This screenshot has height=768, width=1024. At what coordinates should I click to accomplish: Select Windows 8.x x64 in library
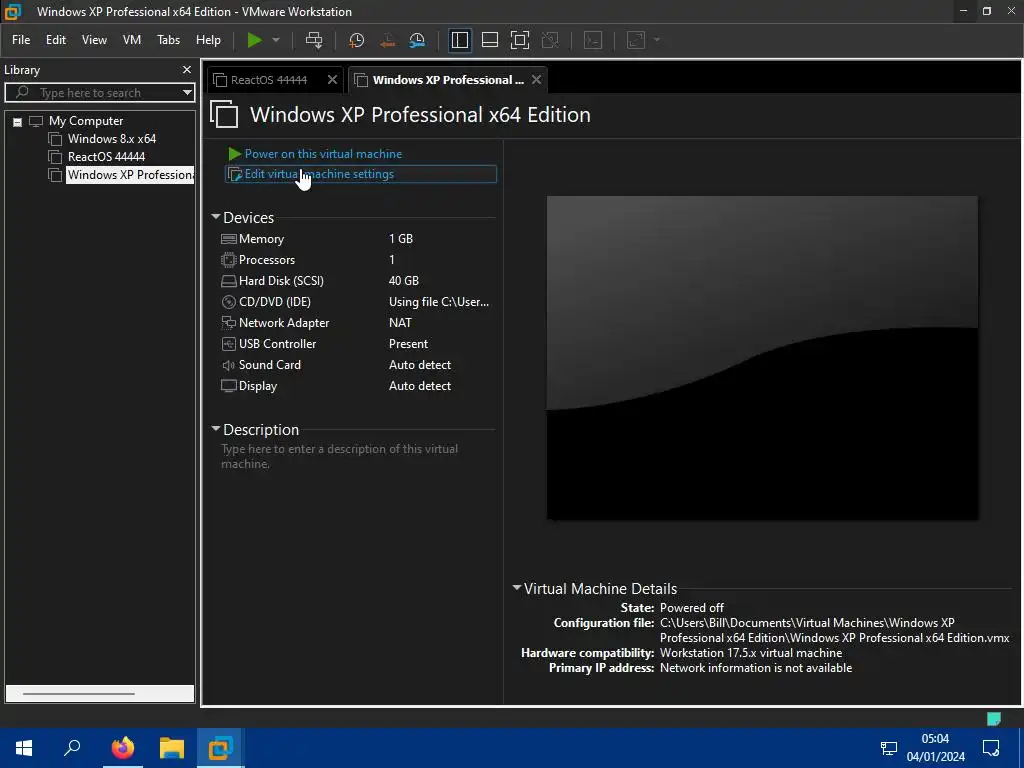coord(112,139)
